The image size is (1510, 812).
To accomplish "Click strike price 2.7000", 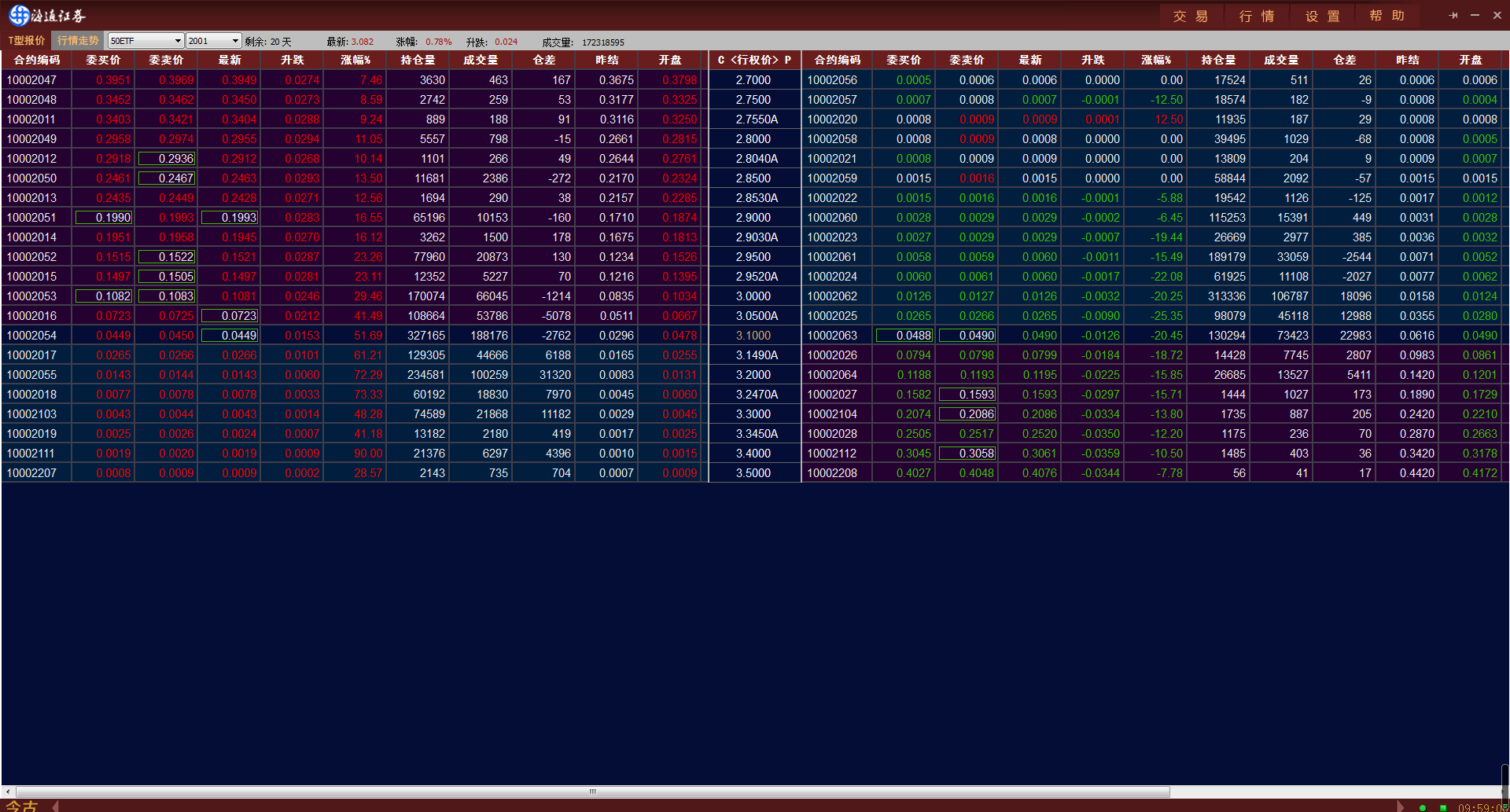I will 753,80.
